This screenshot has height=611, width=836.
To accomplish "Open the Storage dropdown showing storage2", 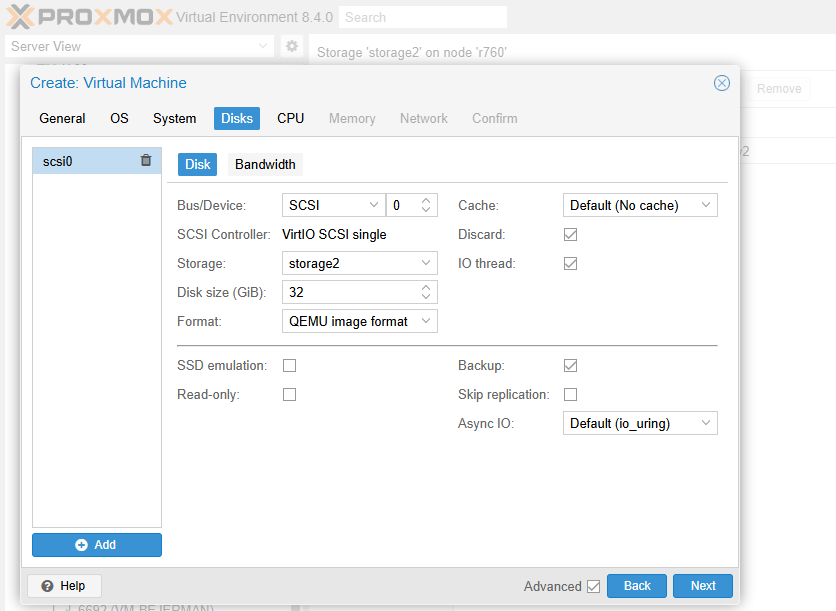I will click(x=425, y=263).
